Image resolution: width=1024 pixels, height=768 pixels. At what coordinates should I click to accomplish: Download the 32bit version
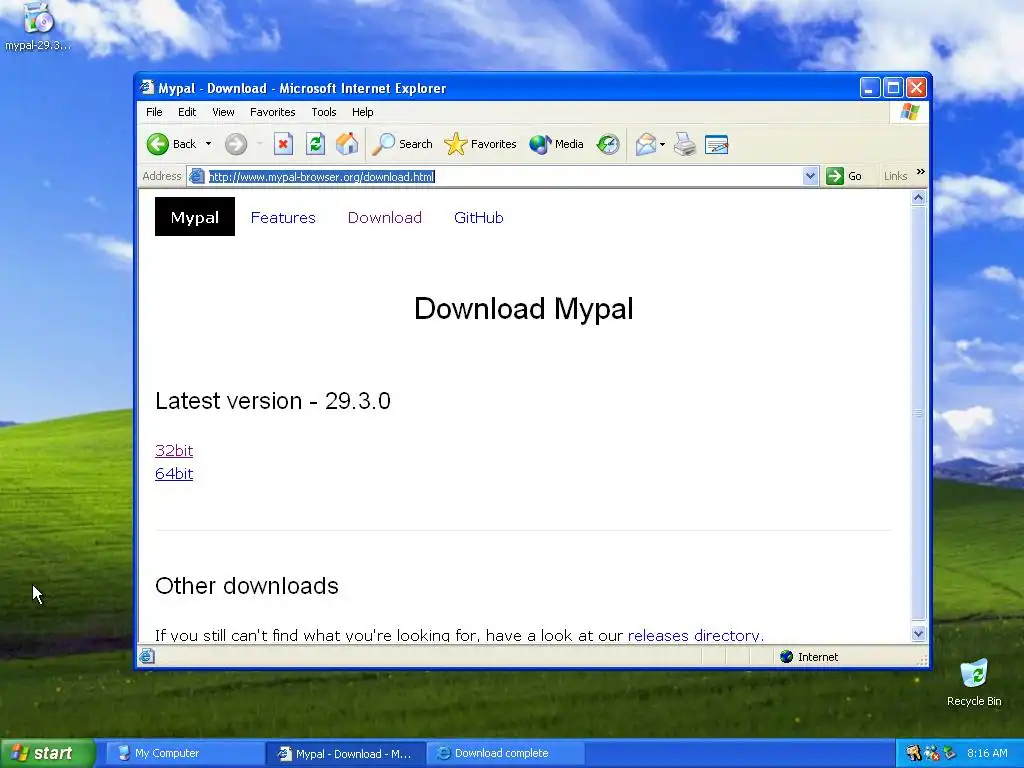coord(174,451)
